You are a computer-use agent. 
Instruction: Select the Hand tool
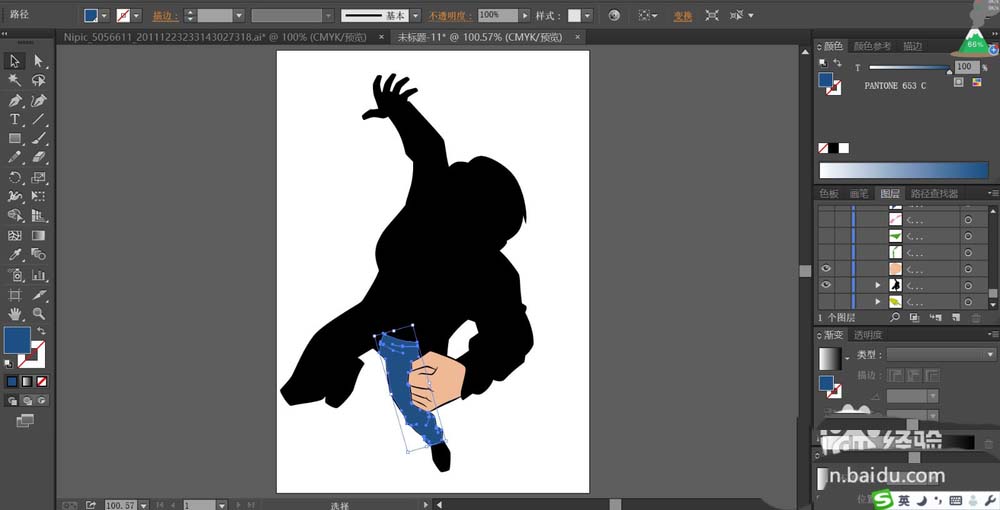[15, 314]
